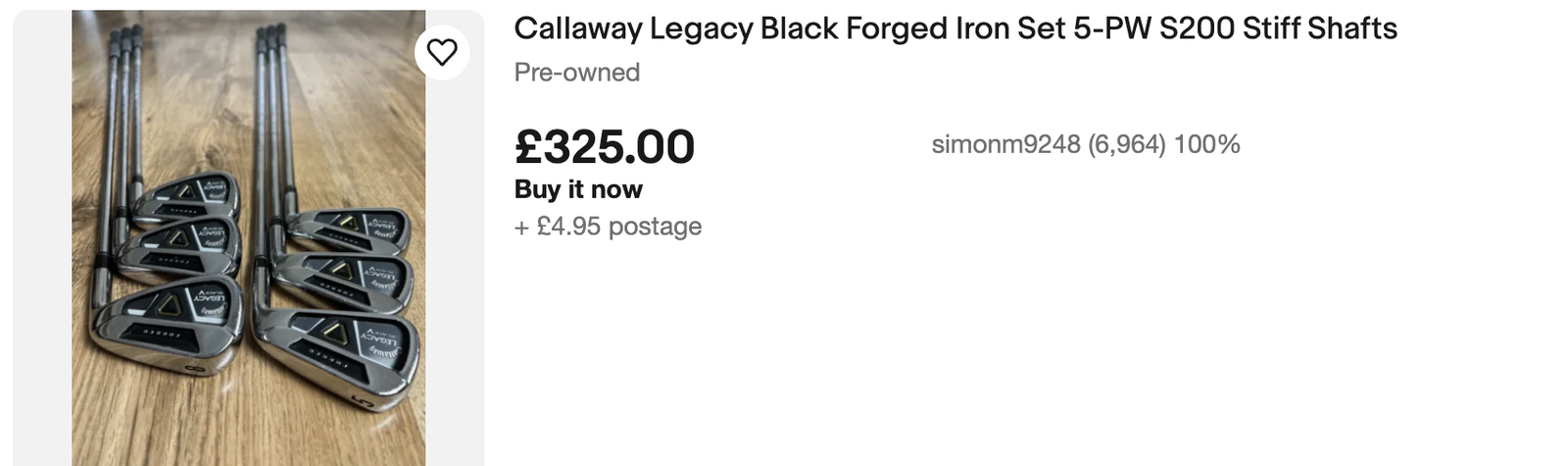Open the Callaway Legacy Black Forged listing title
Image resolution: width=1568 pixels, height=466 pixels.
[x=955, y=28]
